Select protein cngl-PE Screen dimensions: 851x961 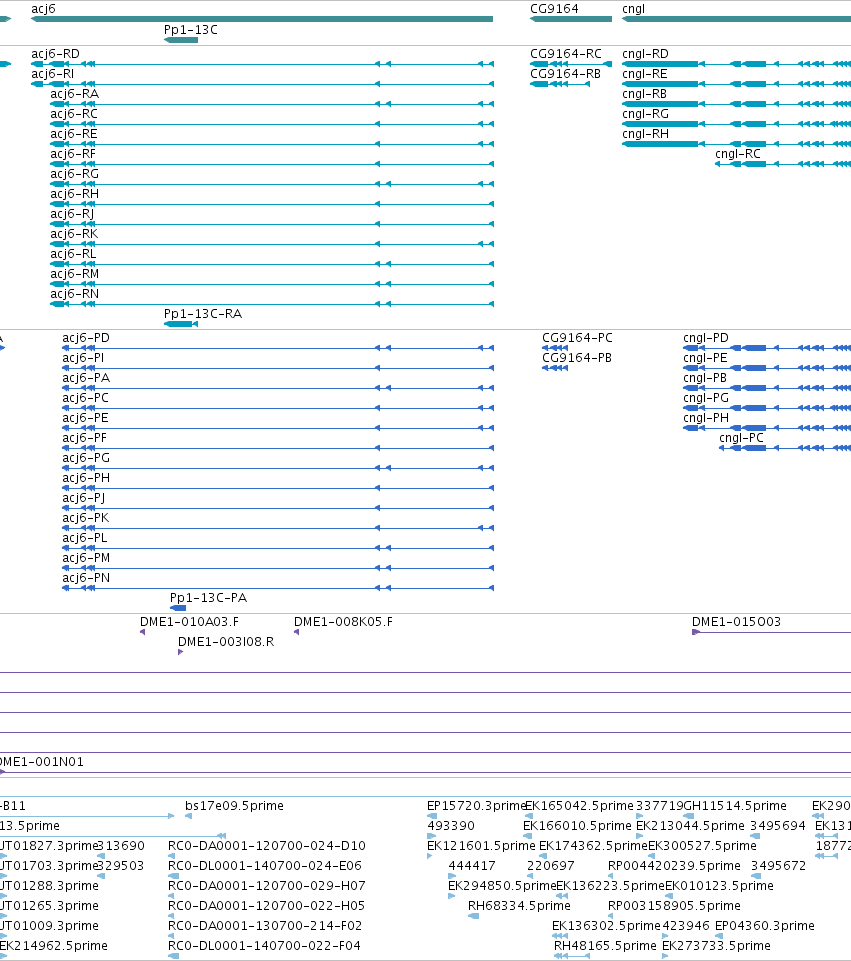point(705,358)
